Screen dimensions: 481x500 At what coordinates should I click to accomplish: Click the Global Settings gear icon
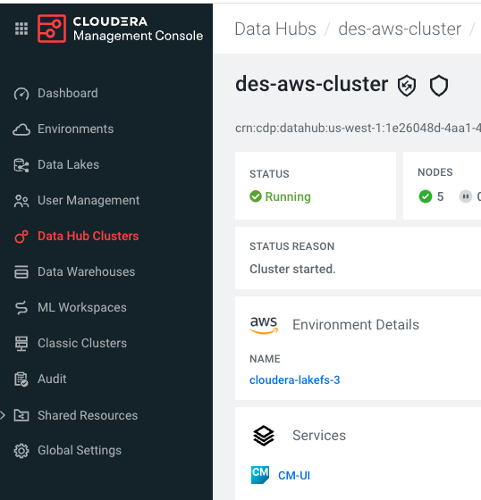[21, 451]
